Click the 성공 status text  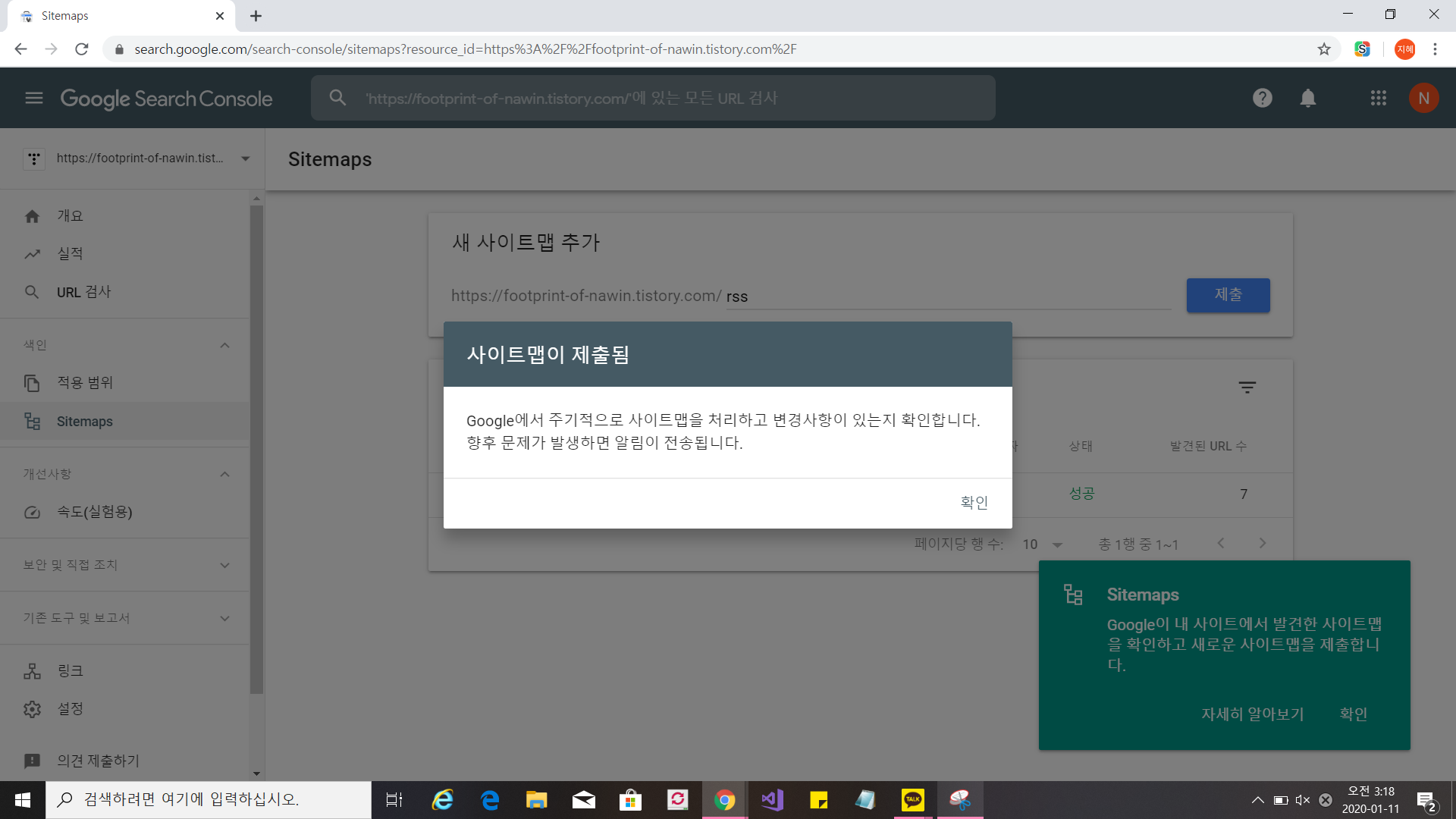(x=1081, y=494)
